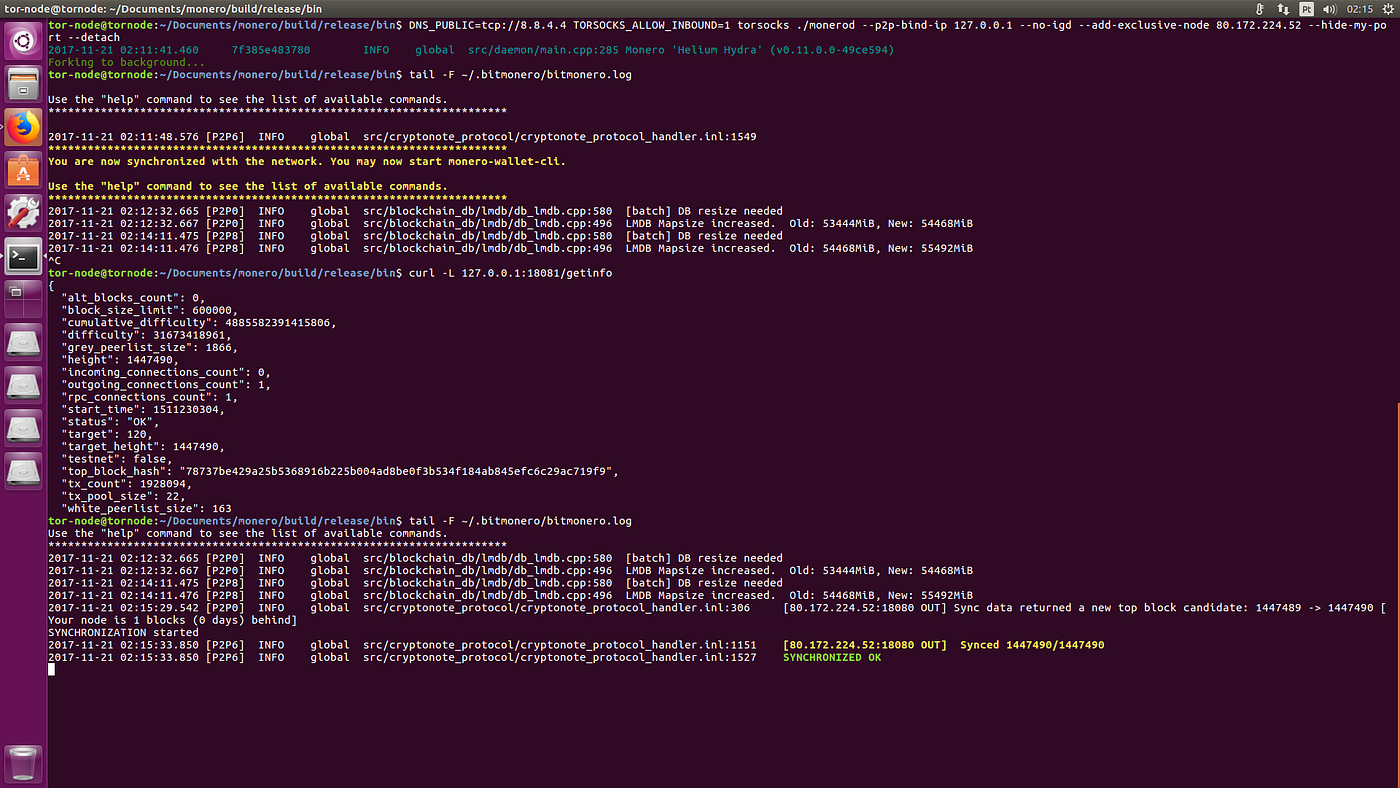Open the session power gear menu
This screenshot has height=788, width=1400.
pyautogui.click(x=1387, y=8)
